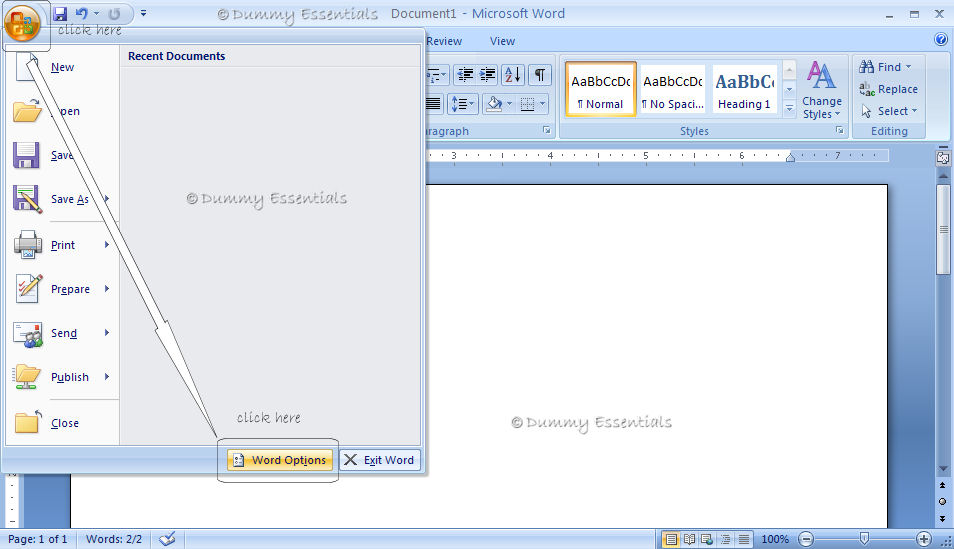Toggle Show/Hide paragraph marks icon
The width and height of the screenshot is (954, 549).
coord(540,75)
